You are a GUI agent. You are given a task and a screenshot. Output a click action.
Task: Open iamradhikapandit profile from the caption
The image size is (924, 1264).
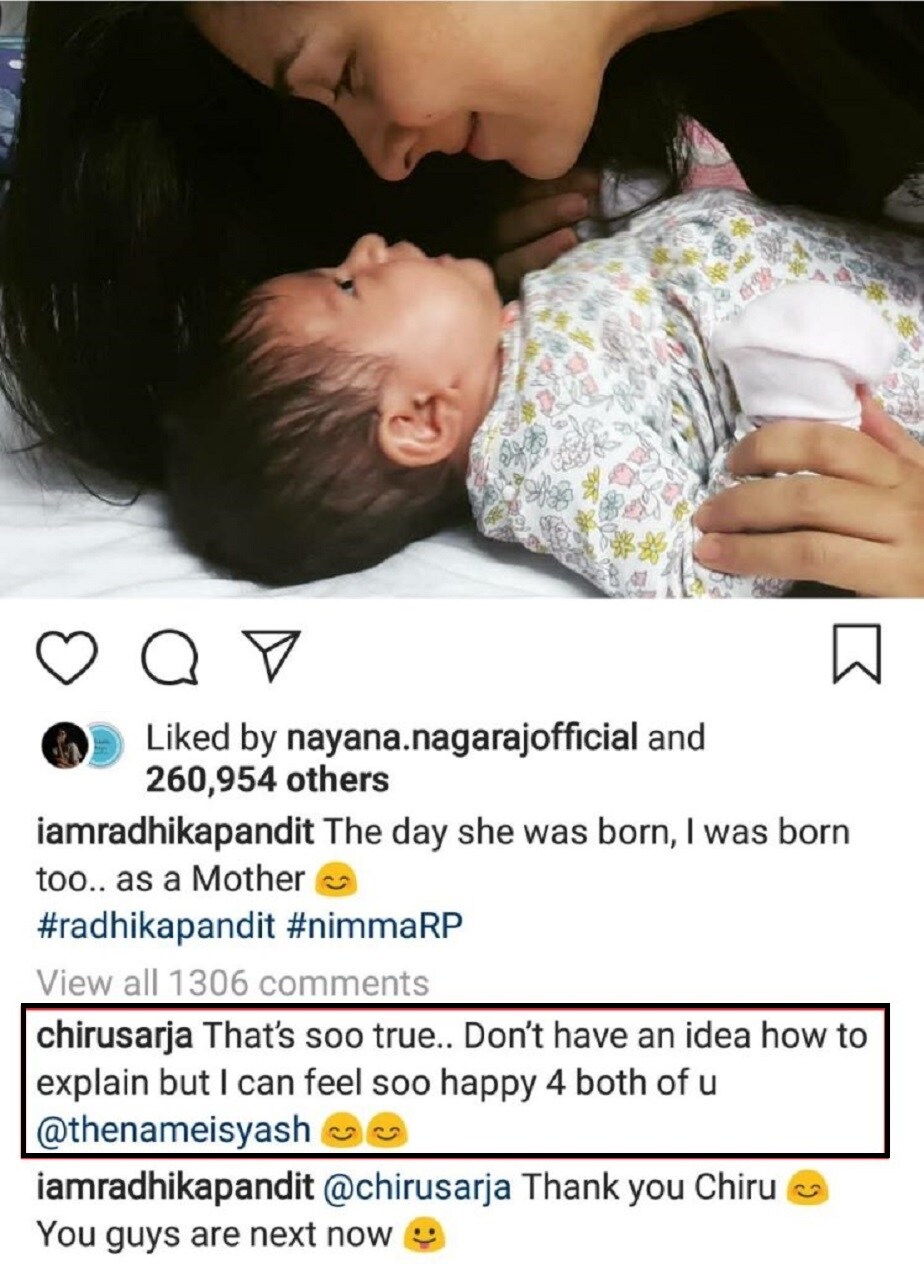[x=175, y=832]
